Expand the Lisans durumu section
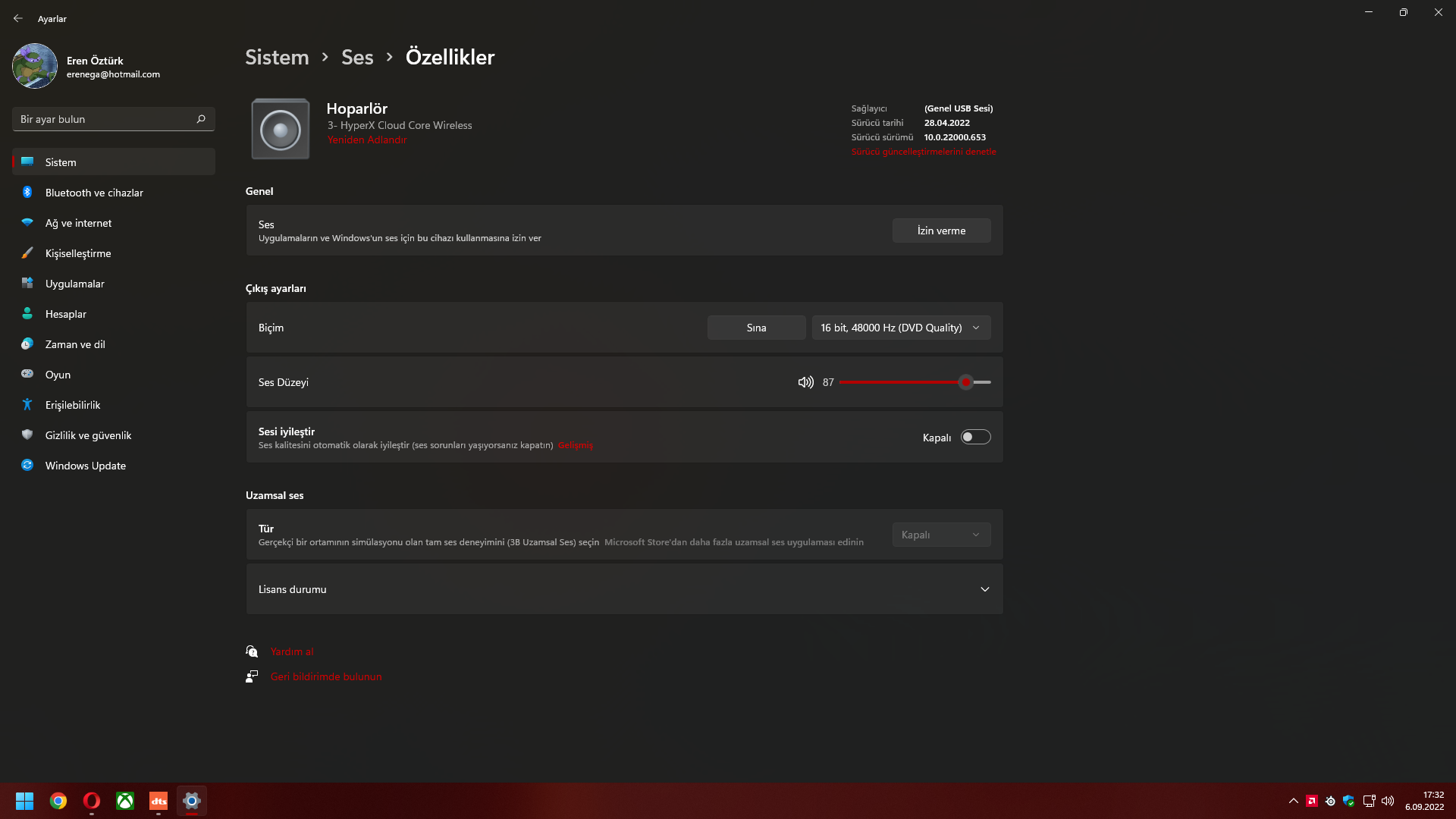 (984, 589)
